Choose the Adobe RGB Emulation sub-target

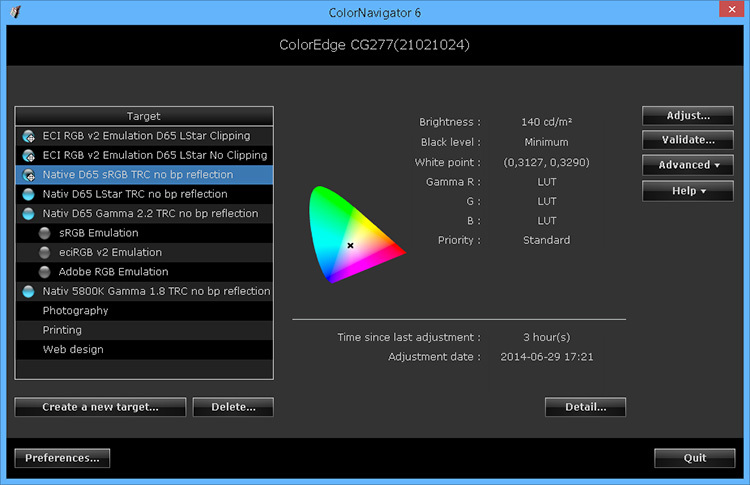144,272
